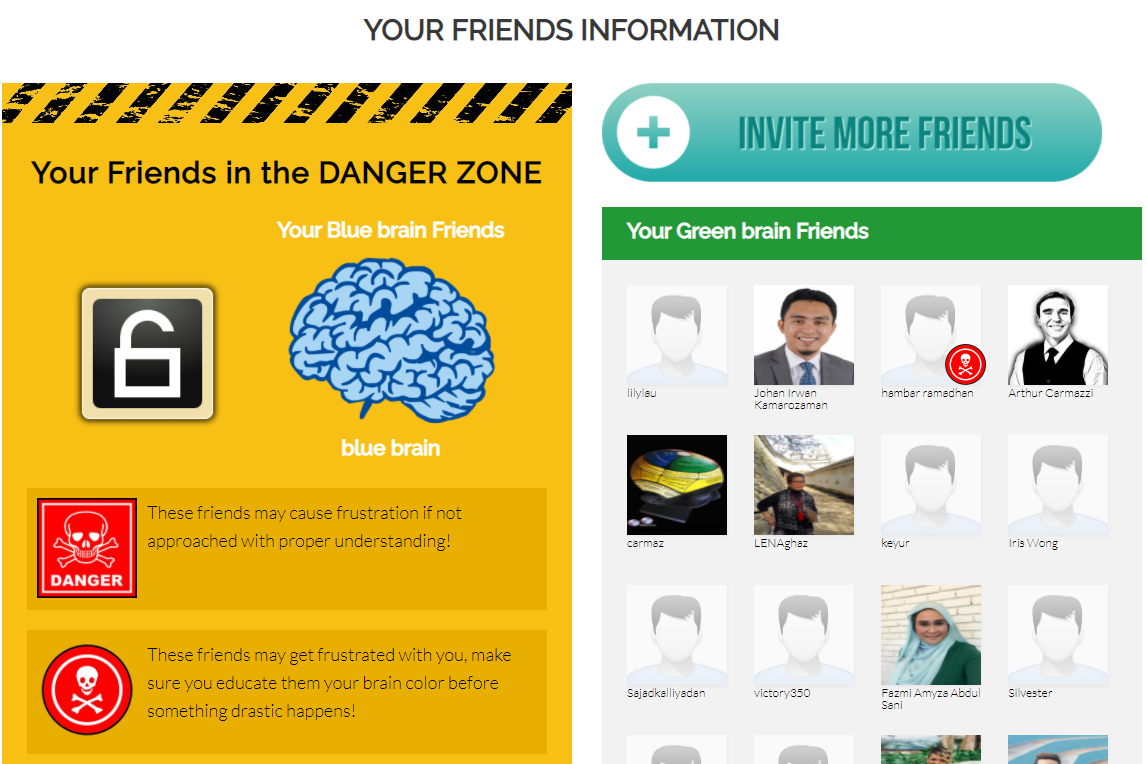The height and width of the screenshot is (764, 1147).
Task: Open LENAghaz's outdoor photo
Action: point(804,485)
